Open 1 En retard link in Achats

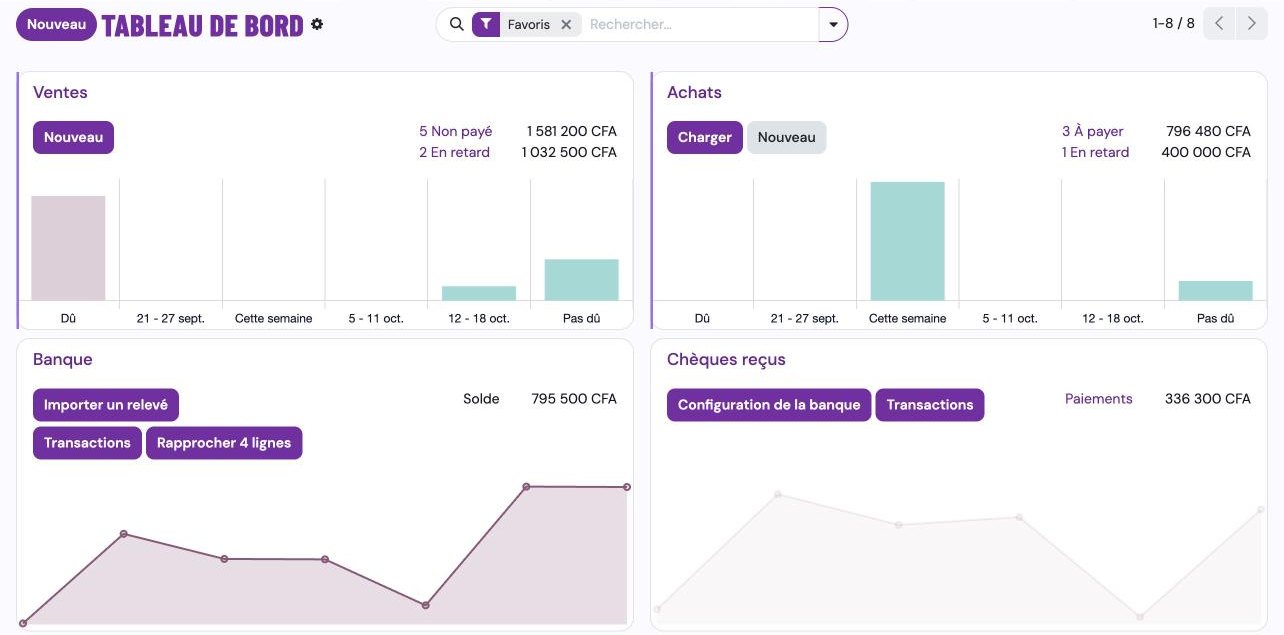1095,152
